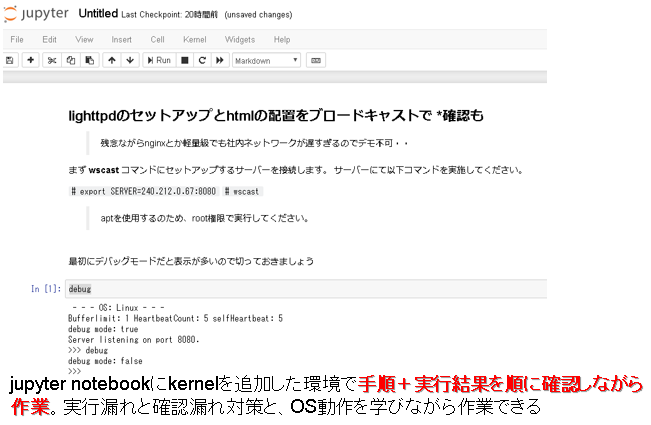Image resolution: width=651 pixels, height=425 pixels.
Task: Copy selected cells icon
Action: click(x=71, y=61)
